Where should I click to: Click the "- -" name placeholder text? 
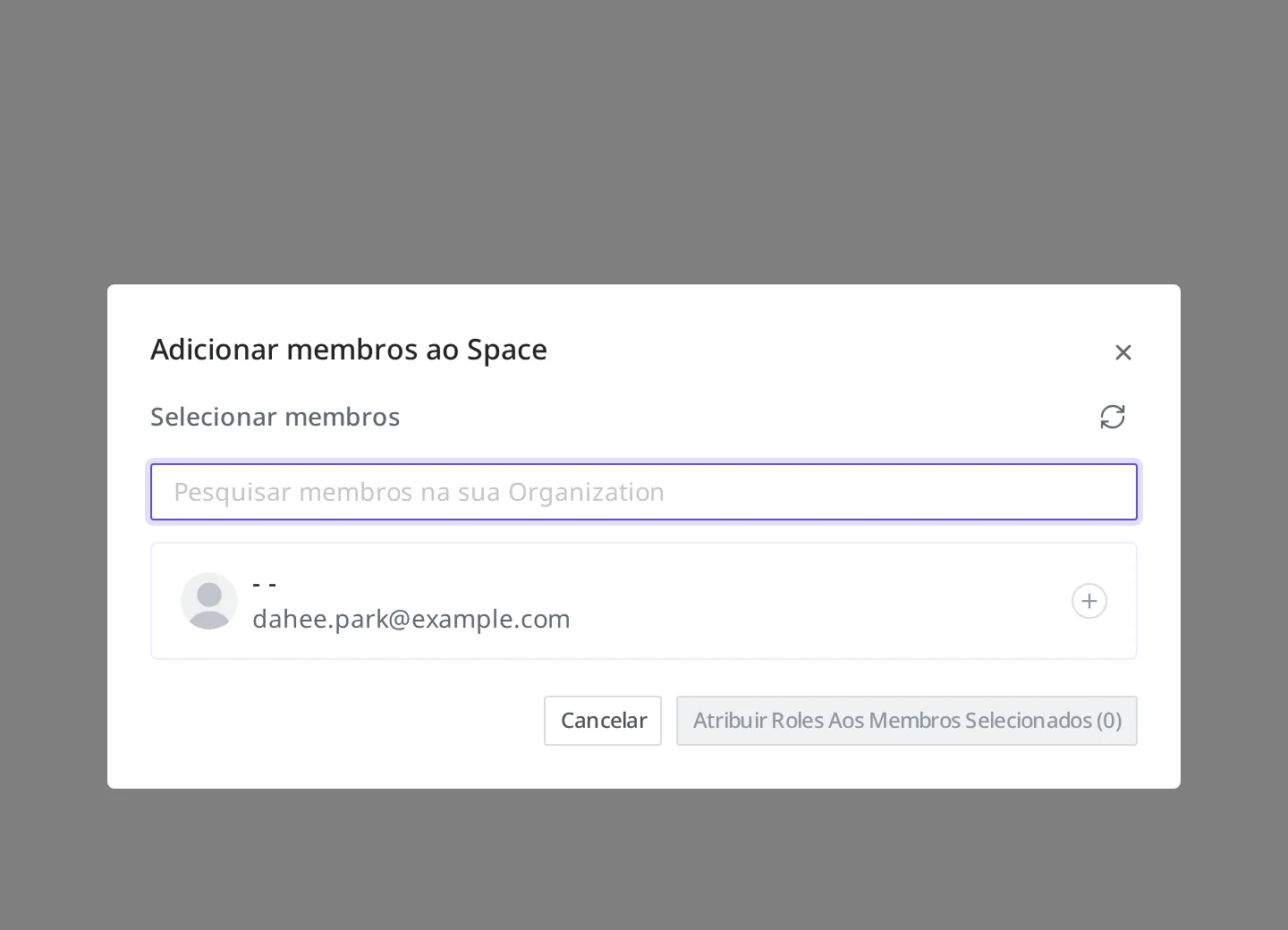(x=265, y=585)
